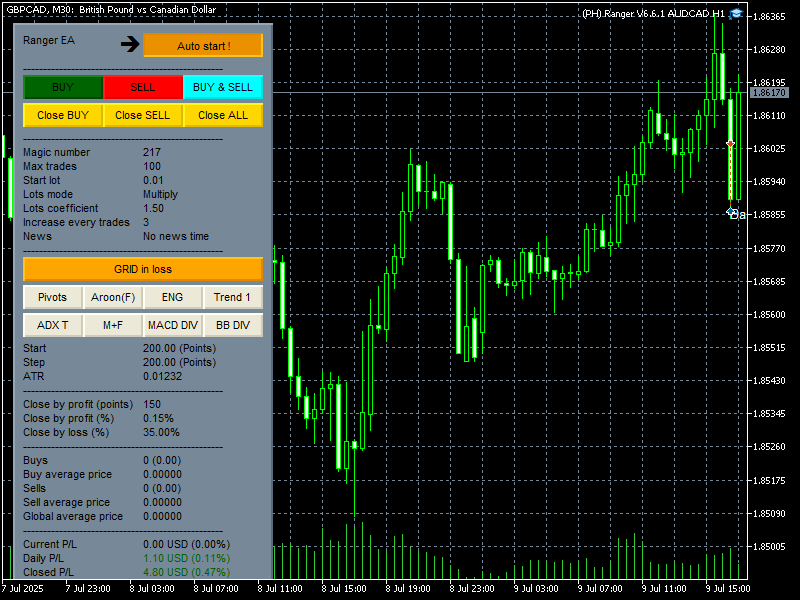800x600 pixels.
Task: Toggle the BB DIV filter
Action: click(233, 325)
